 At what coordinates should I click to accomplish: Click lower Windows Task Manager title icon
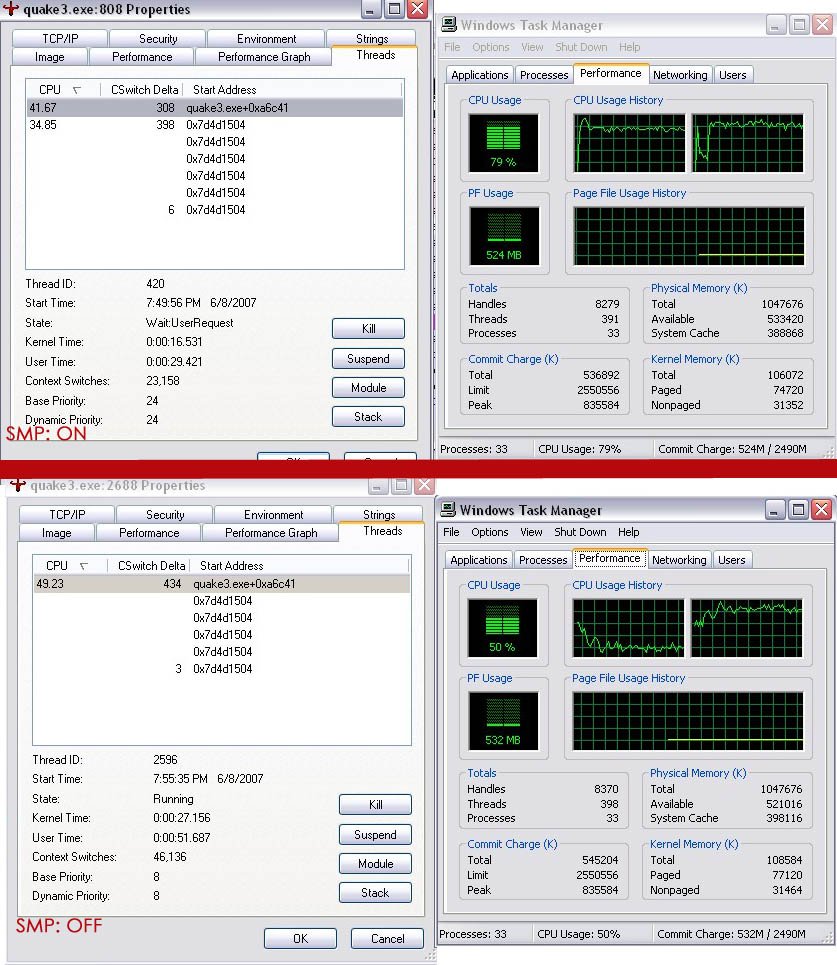pos(448,510)
